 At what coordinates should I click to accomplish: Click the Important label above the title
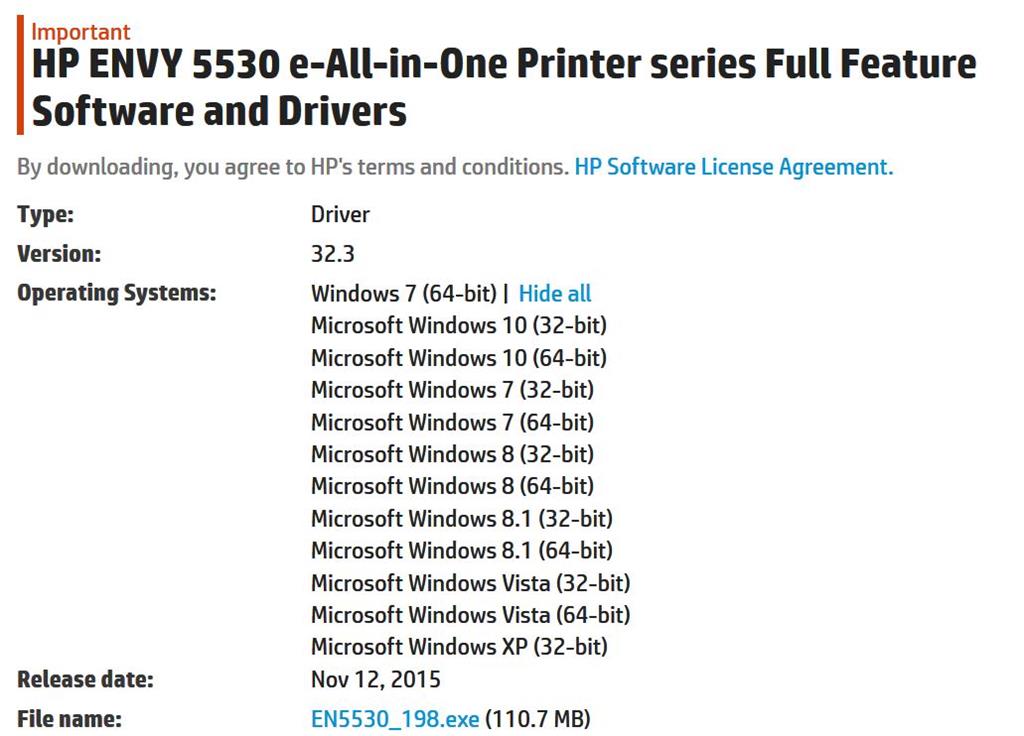coord(81,32)
